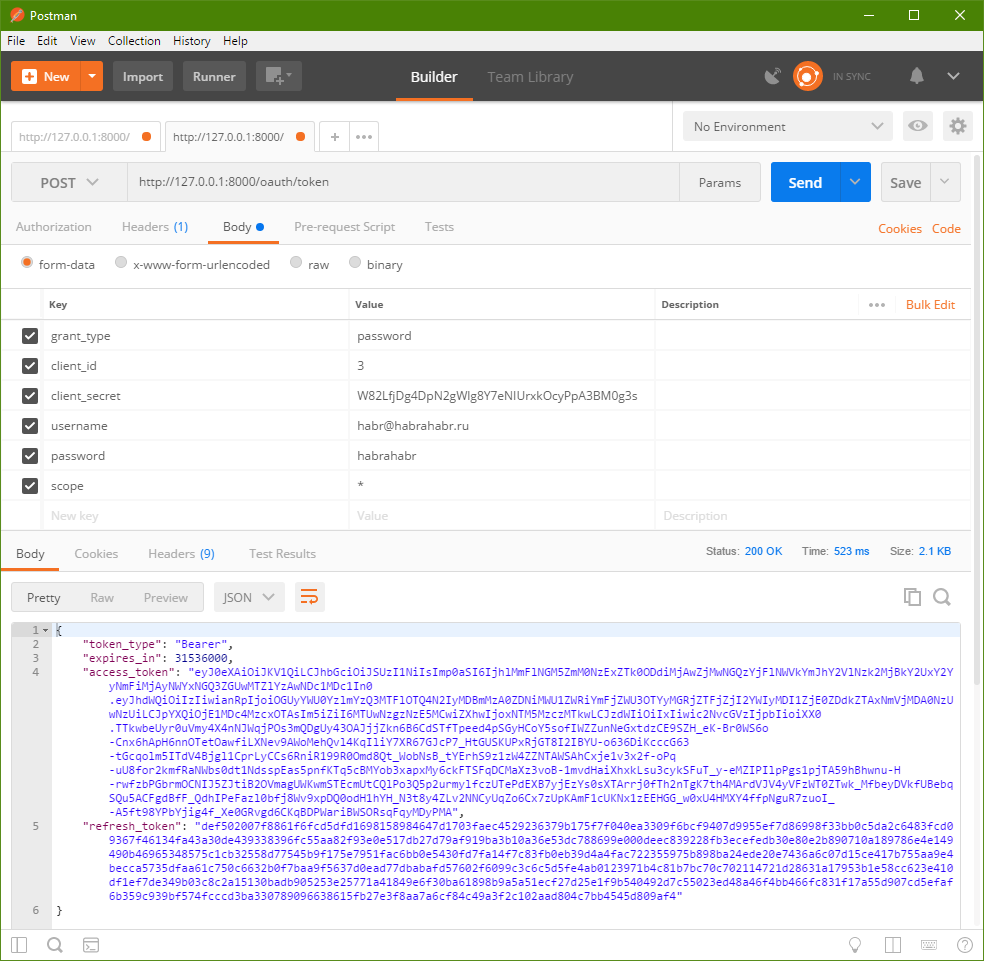Switch response view to Preview
The width and height of the screenshot is (984, 961).
click(x=166, y=598)
